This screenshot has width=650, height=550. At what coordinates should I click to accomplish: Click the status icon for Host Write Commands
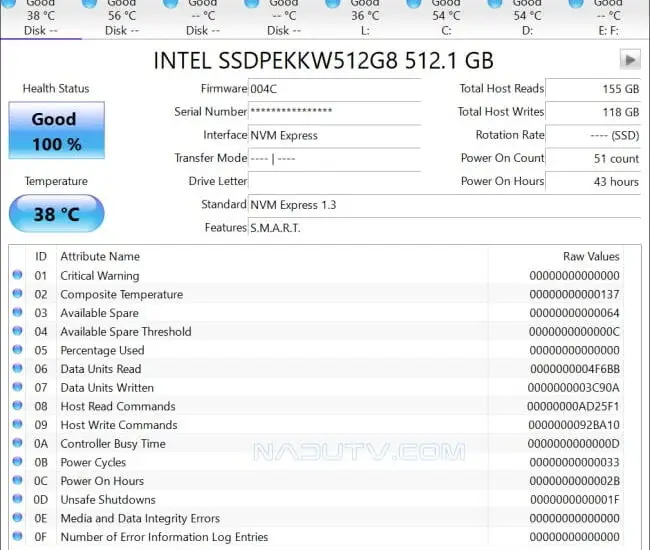point(17,424)
